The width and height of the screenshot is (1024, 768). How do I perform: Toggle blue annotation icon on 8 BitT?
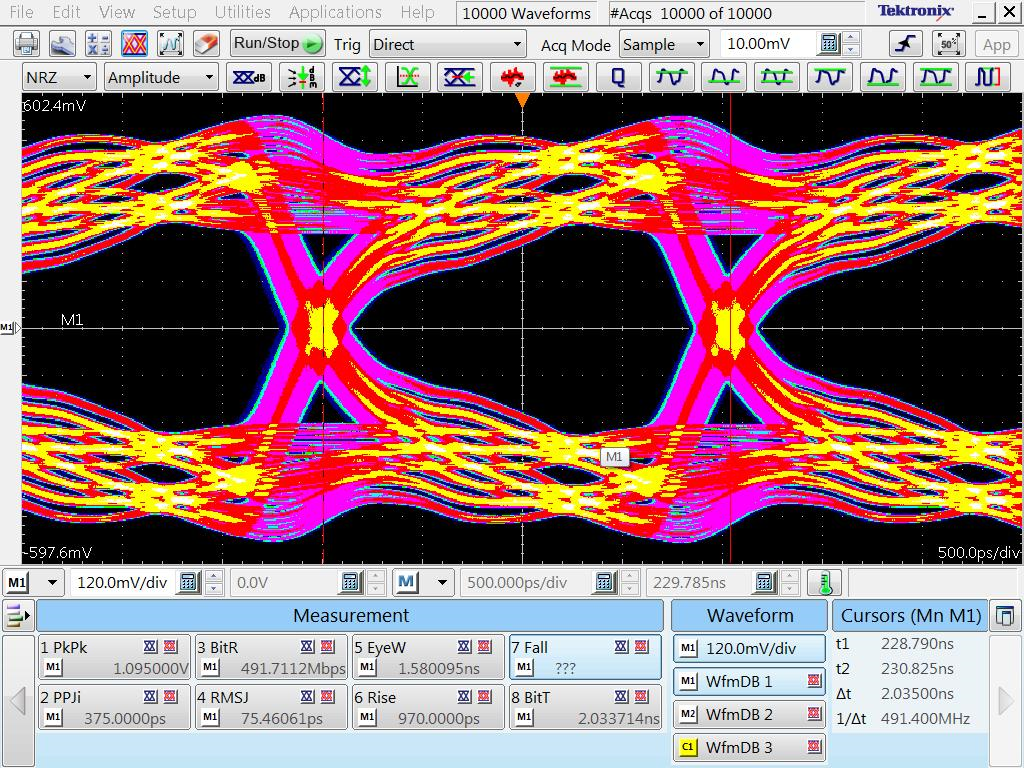point(622,696)
